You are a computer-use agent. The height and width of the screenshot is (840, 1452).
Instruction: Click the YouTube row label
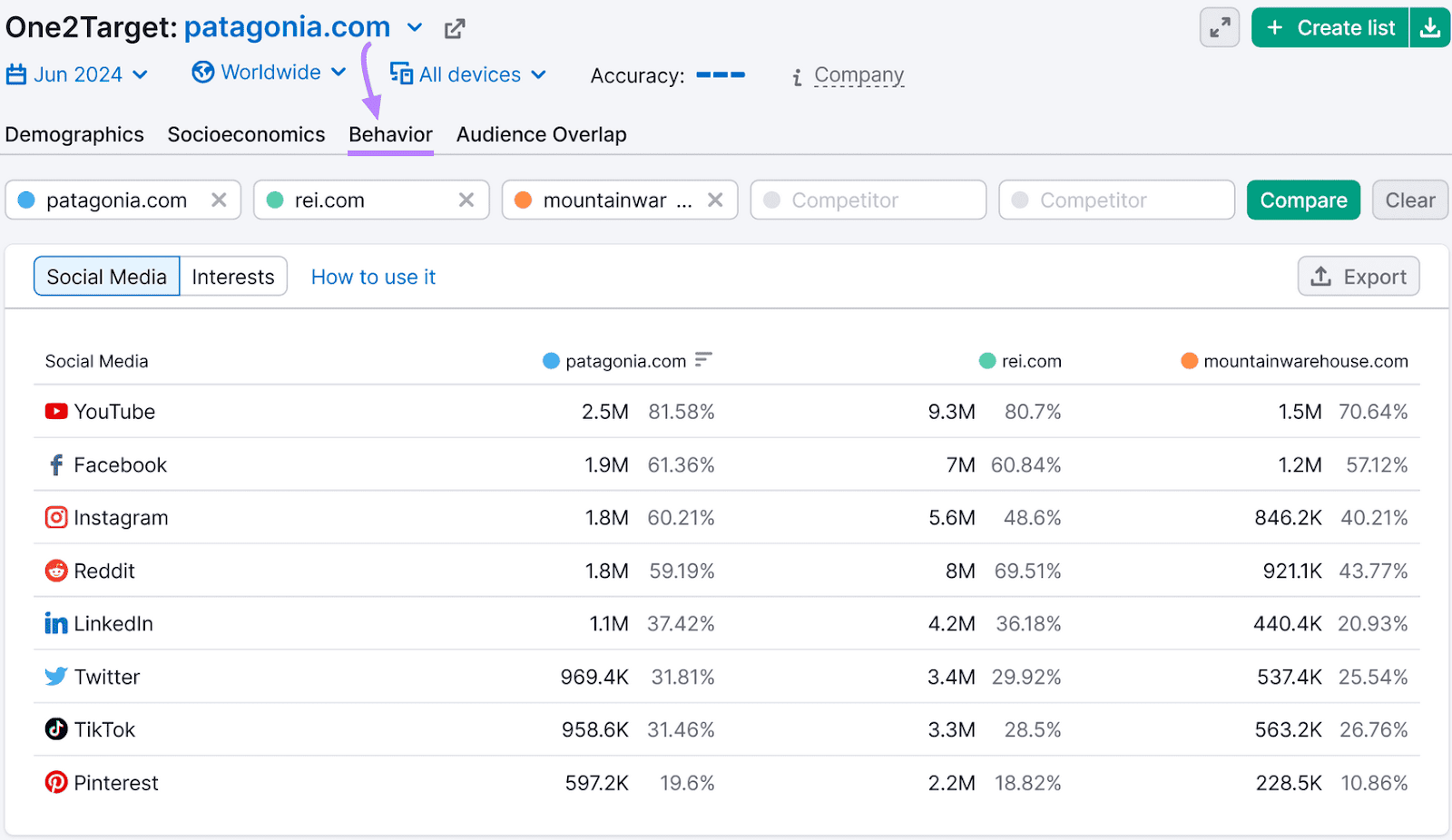click(x=114, y=412)
